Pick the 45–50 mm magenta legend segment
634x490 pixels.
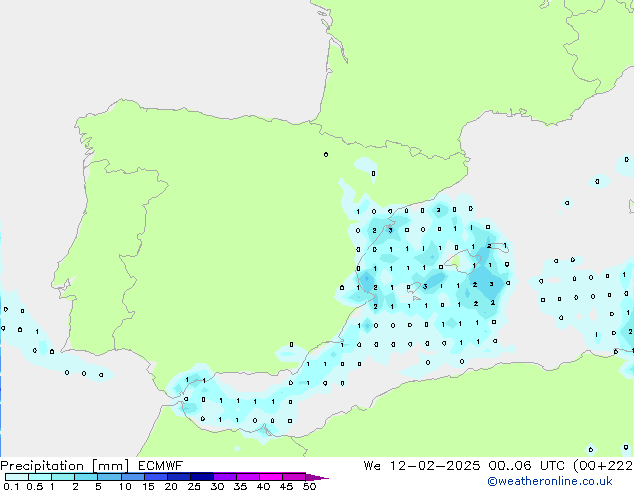tap(294, 477)
